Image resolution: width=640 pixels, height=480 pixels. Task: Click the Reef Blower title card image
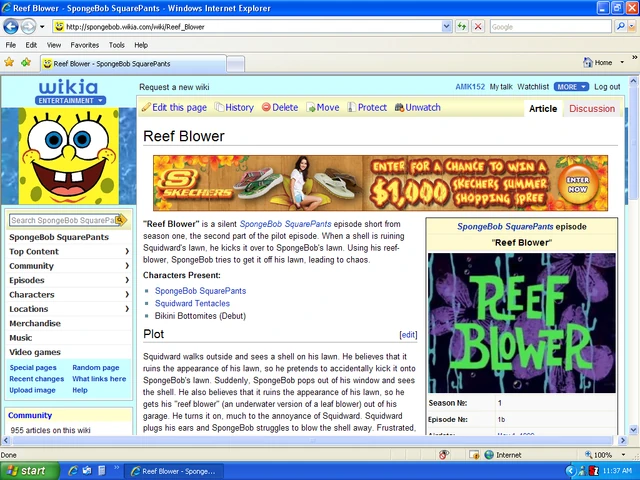pyautogui.click(x=522, y=323)
